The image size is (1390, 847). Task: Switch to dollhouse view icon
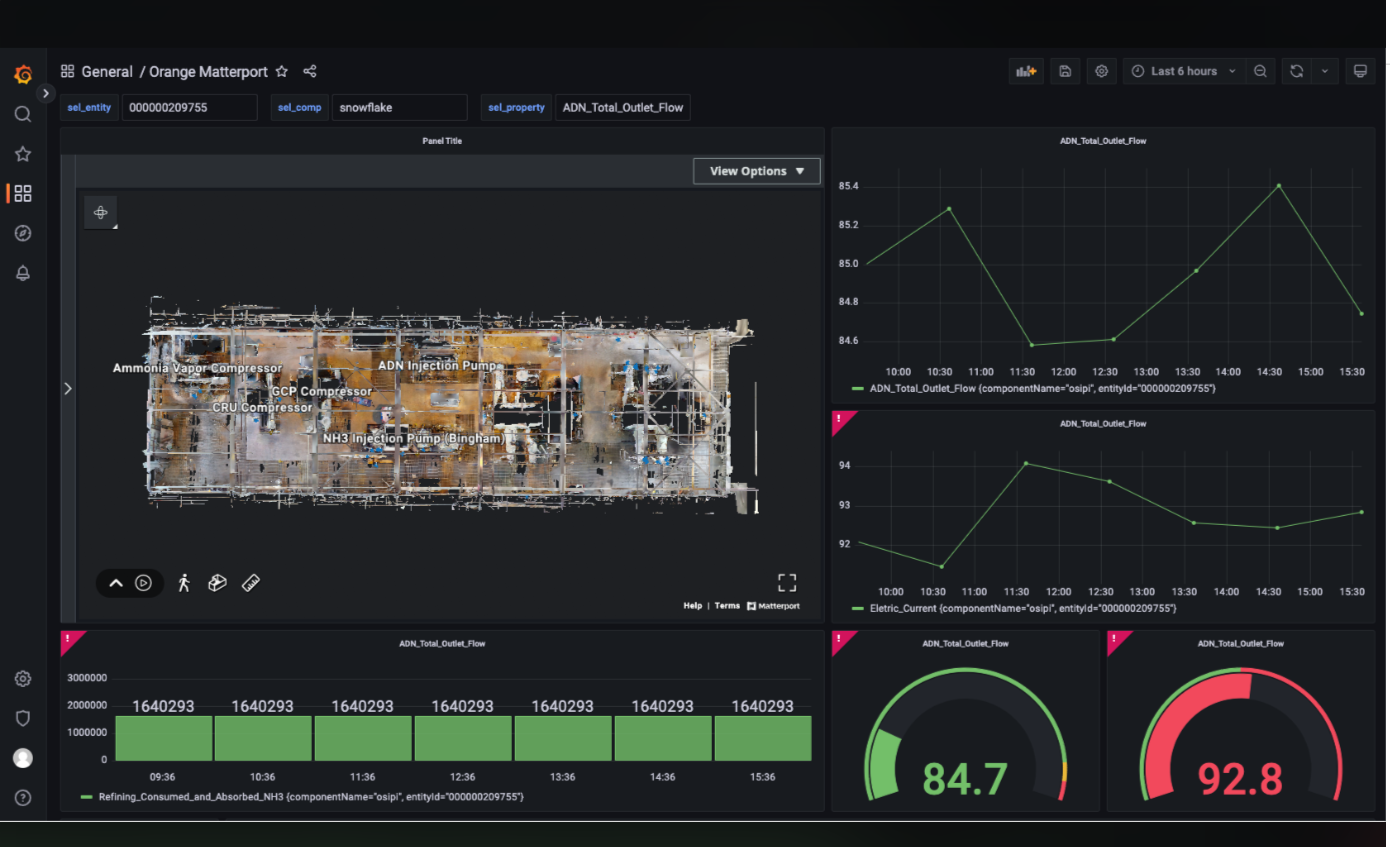click(x=217, y=583)
